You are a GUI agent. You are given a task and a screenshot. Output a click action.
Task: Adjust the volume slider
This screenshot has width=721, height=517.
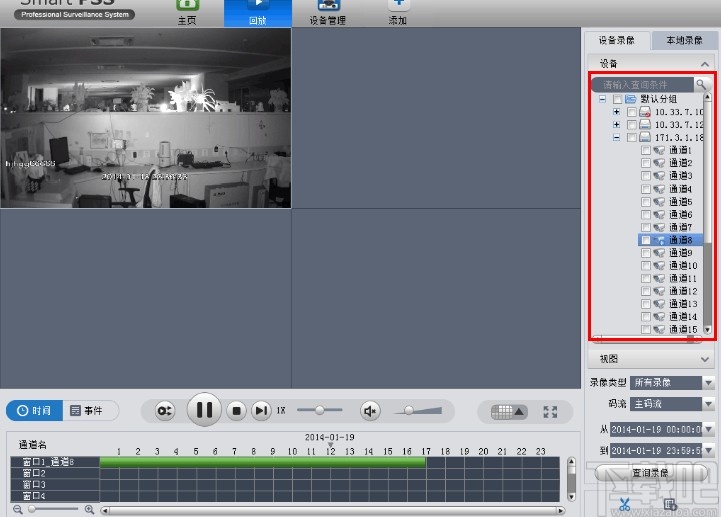point(409,410)
